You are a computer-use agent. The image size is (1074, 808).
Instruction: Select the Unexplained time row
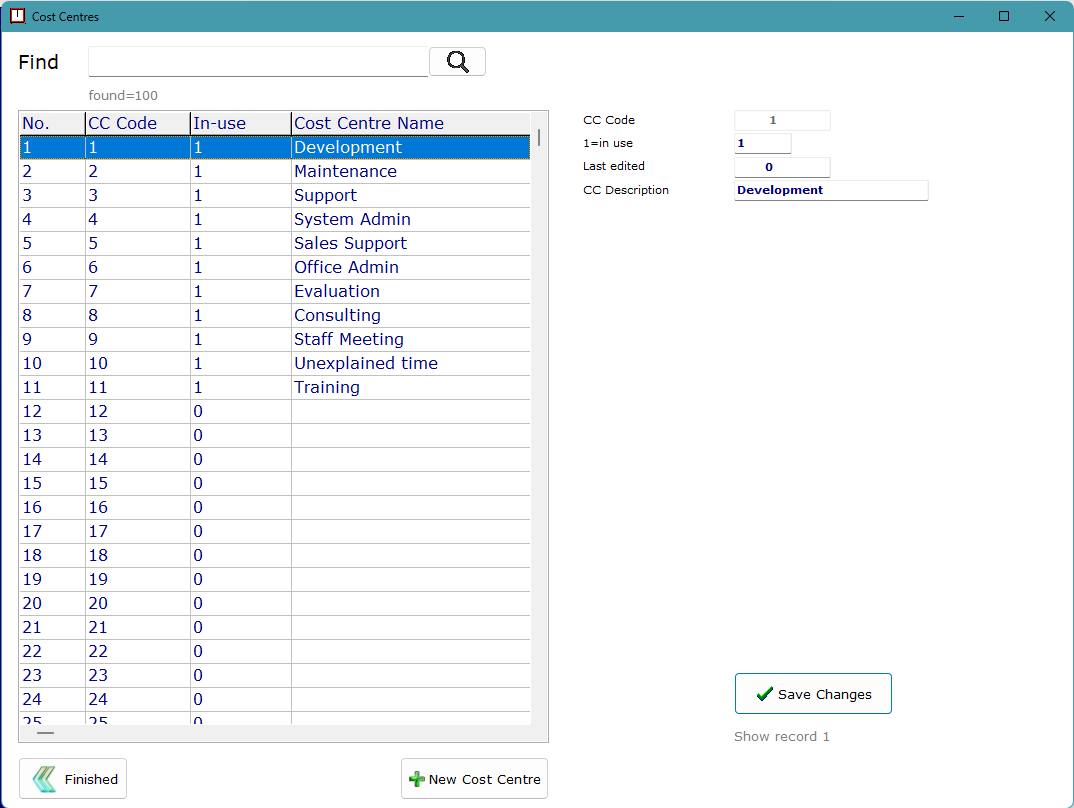tap(365, 363)
